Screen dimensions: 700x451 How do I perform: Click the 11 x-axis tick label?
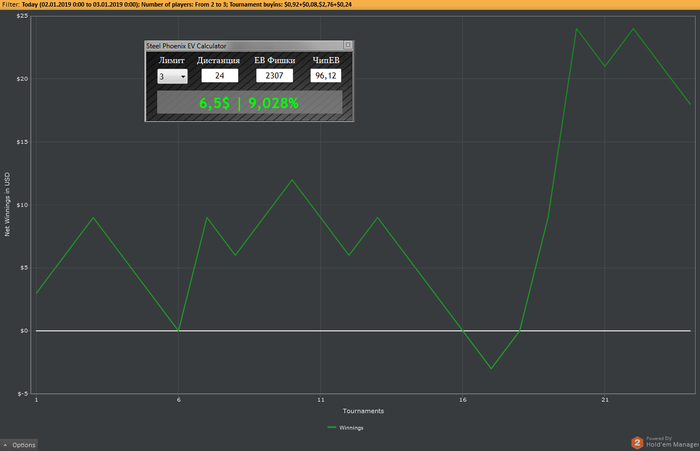[321, 400]
